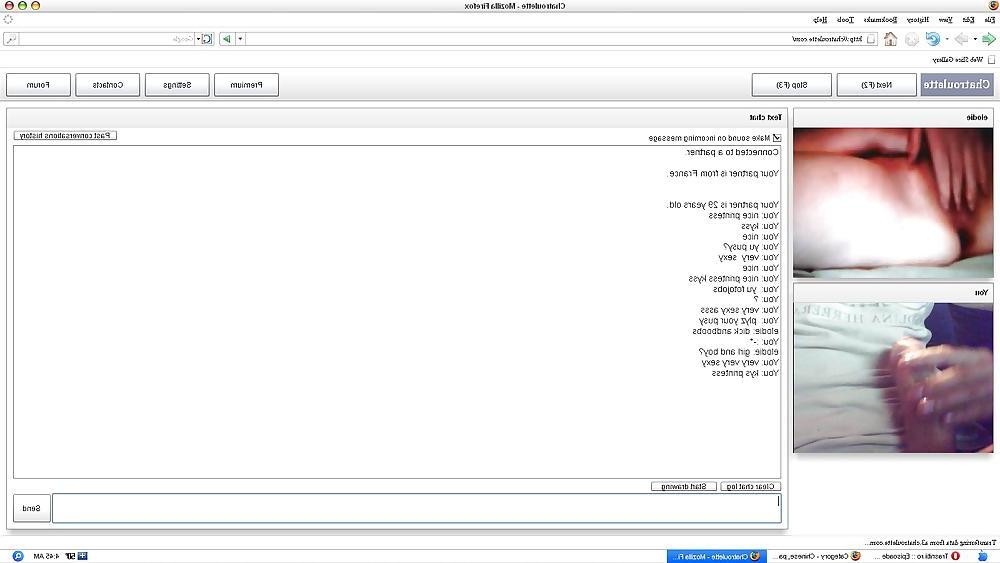This screenshot has width=1000, height=563.
Task: Open the Help menu
Action: tap(820, 20)
